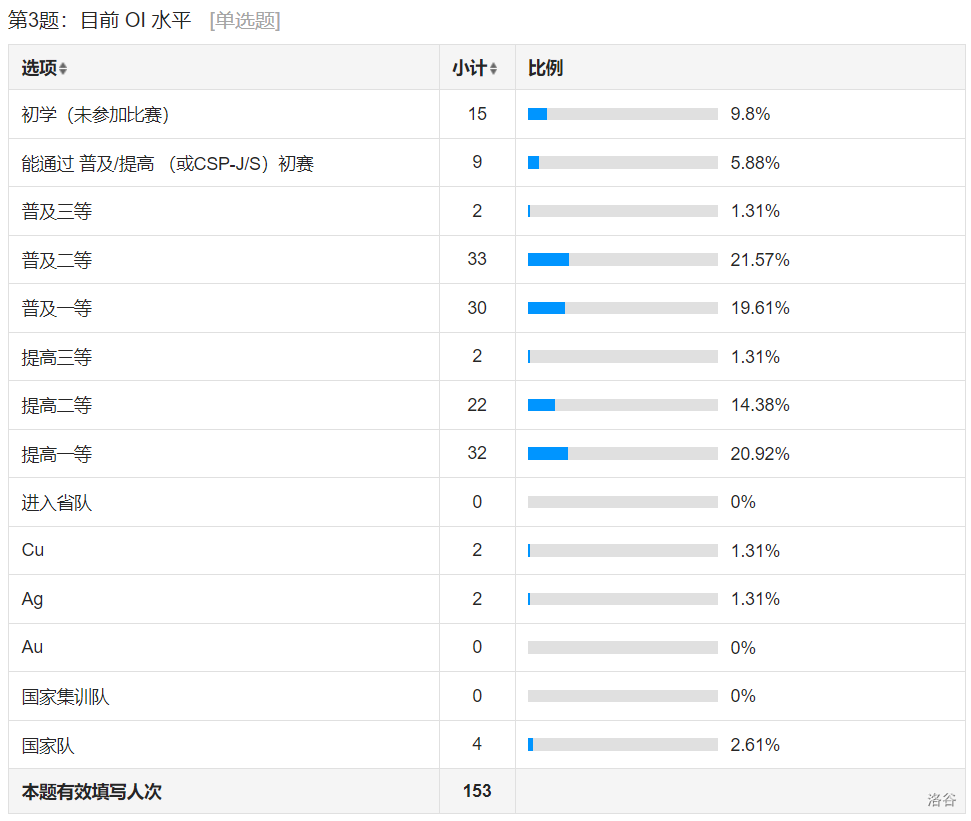Click the Au option label
This screenshot has height=821, width=971.
[33, 647]
